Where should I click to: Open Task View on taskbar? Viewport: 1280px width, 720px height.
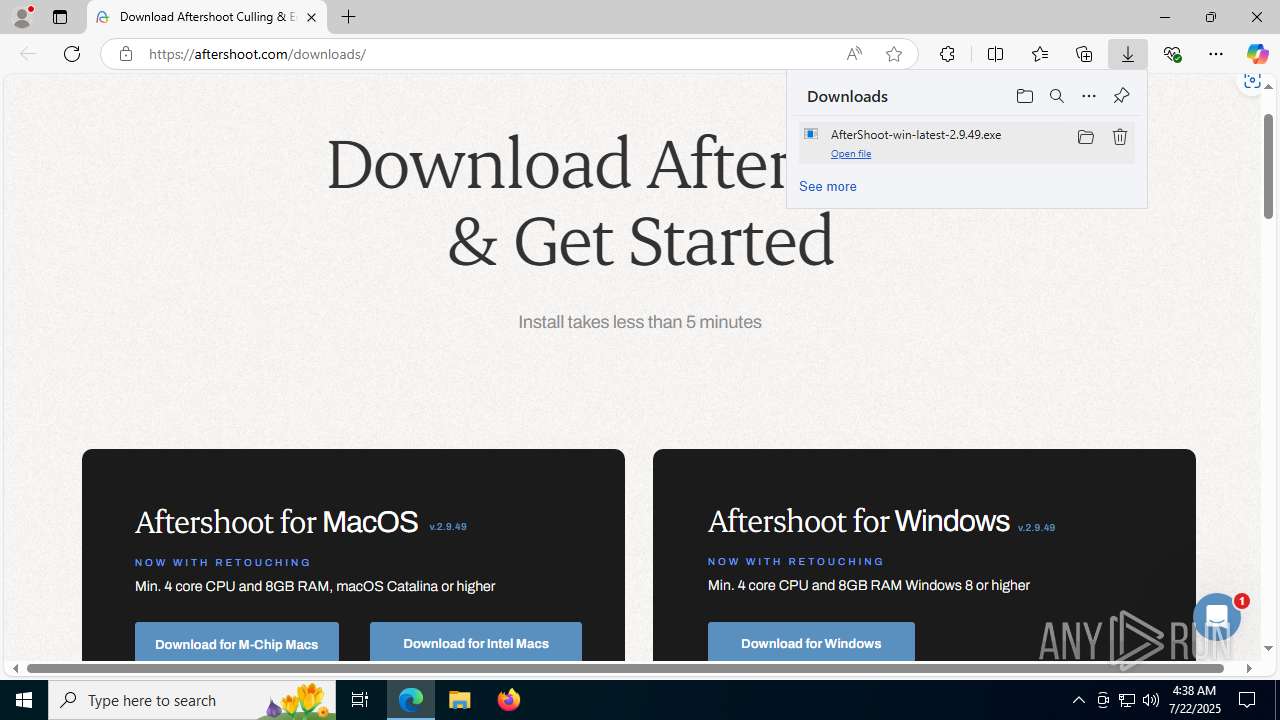[360, 700]
